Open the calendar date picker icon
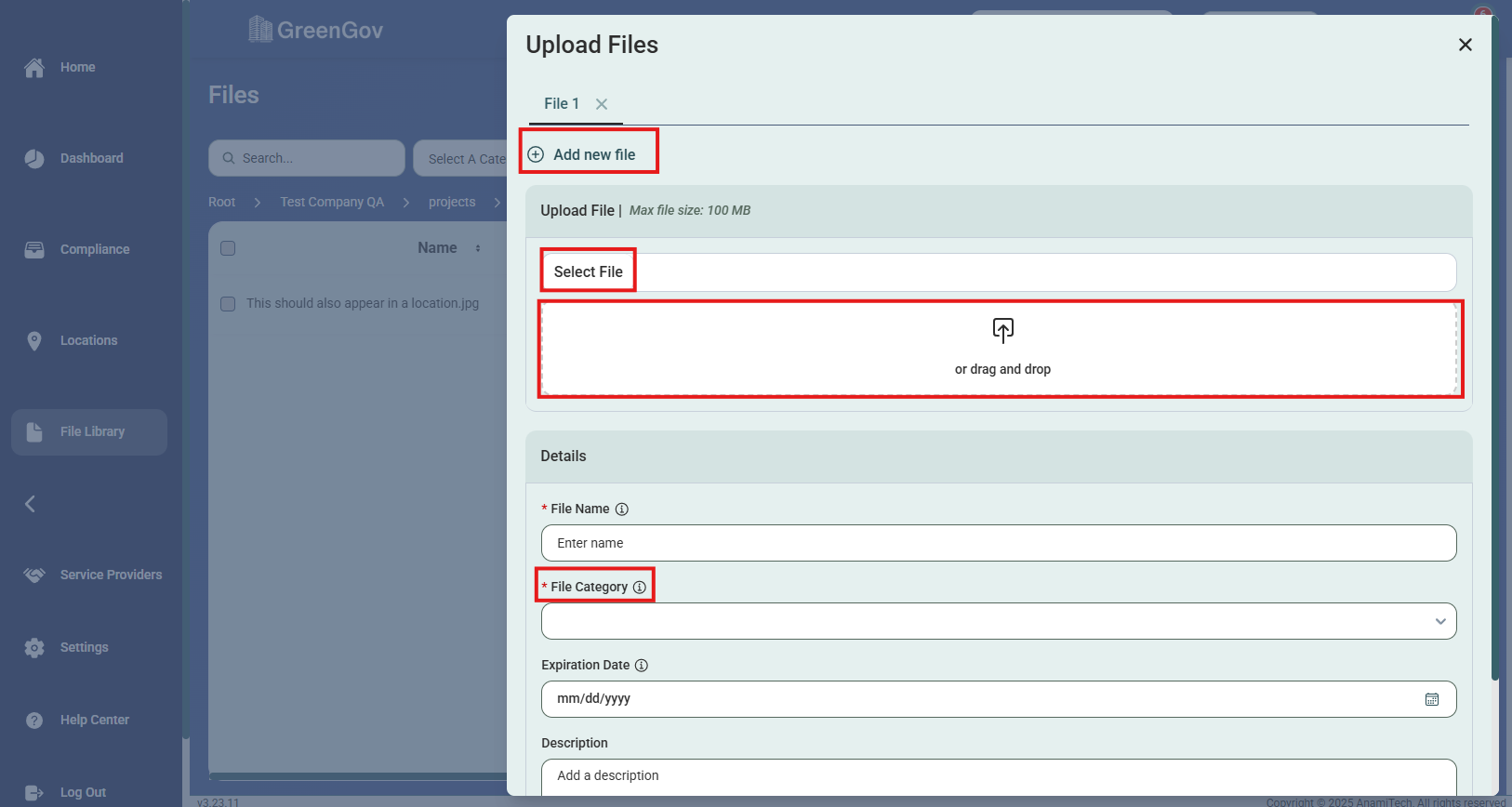This screenshot has height=807, width=1512. click(1432, 699)
